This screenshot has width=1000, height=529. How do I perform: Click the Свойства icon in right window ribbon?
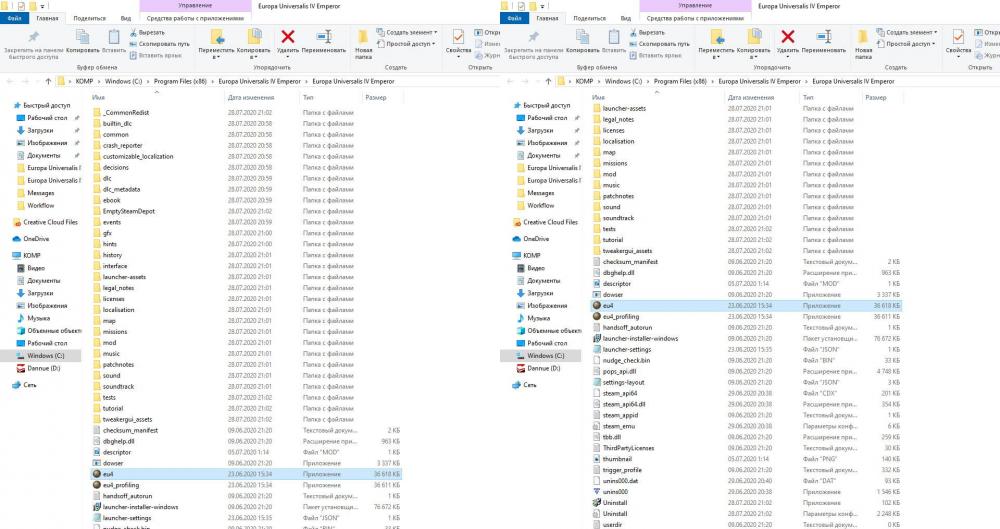click(959, 37)
